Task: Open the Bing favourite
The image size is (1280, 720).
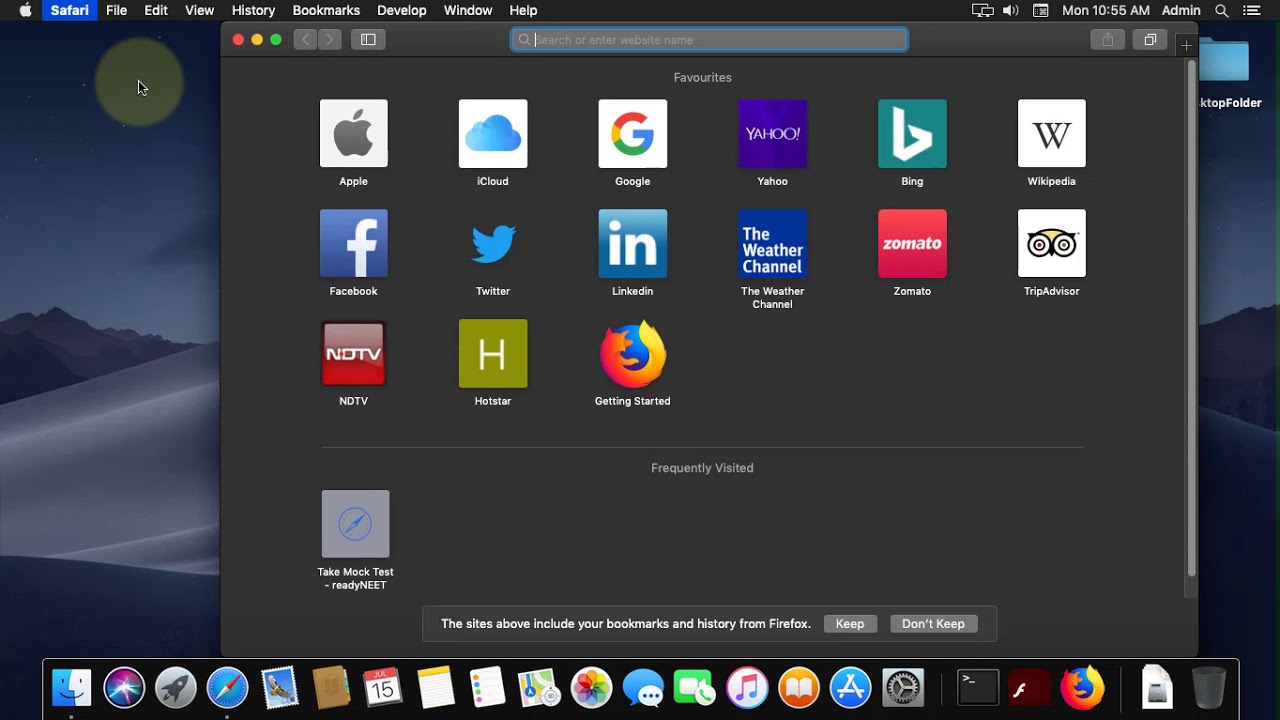Action: pos(912,133)
